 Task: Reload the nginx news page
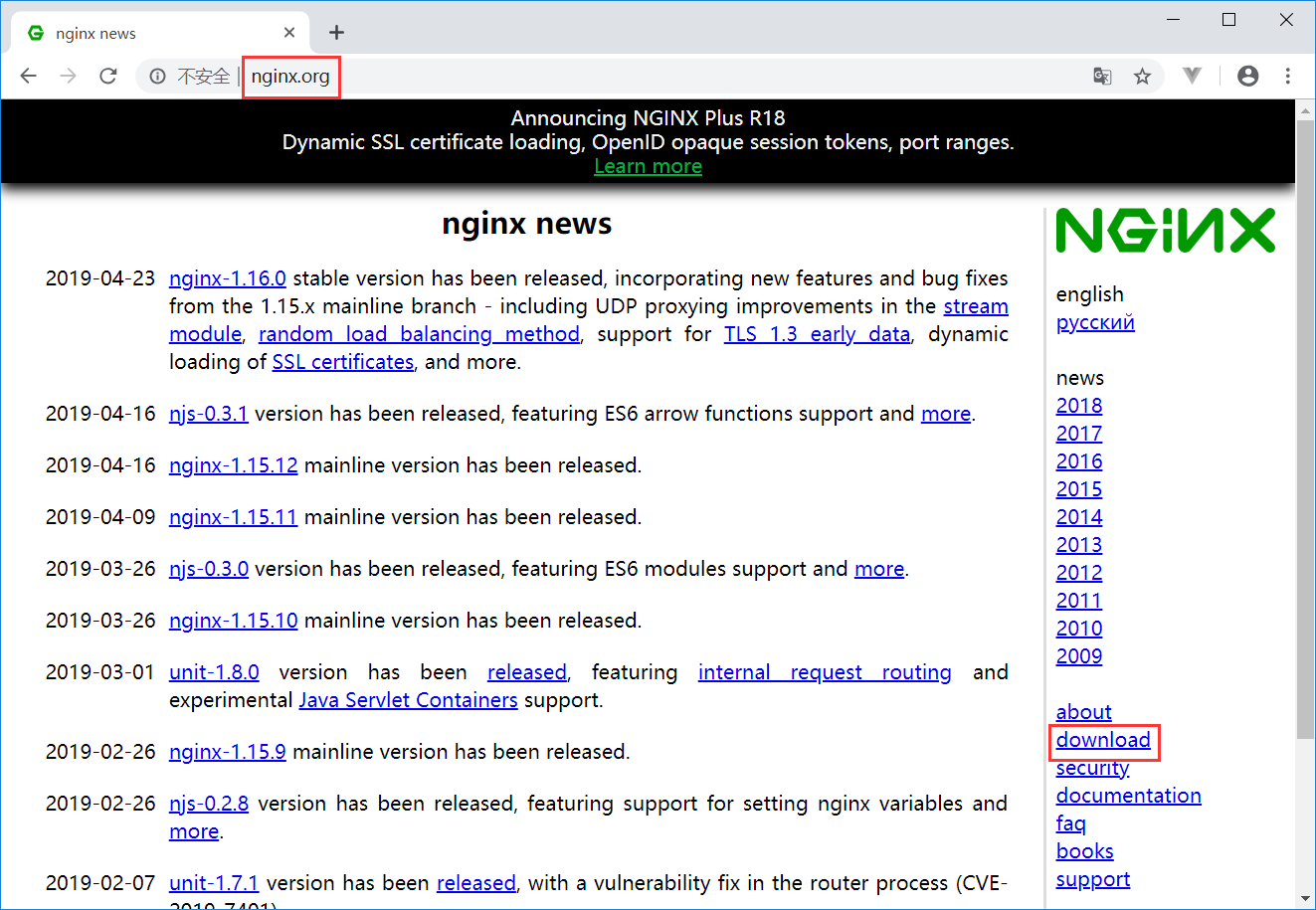108,76
